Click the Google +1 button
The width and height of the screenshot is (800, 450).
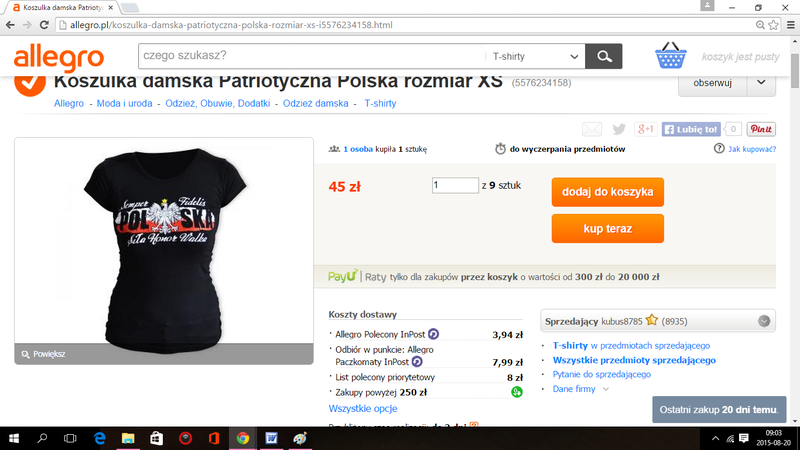[x=645, y=129]
